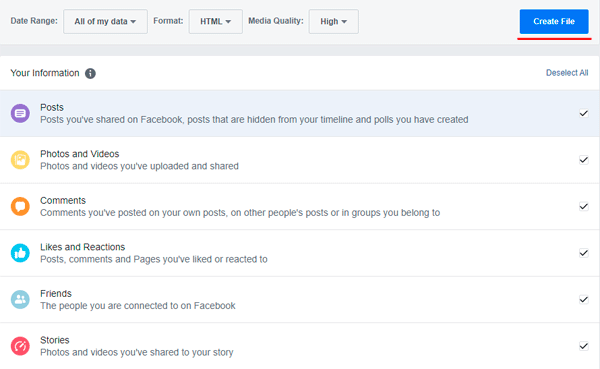Uncheck the Photos and Videos checkbox
Image resolution: width=600 pixels, height=369 pixels.
click(x=584, y=160)
